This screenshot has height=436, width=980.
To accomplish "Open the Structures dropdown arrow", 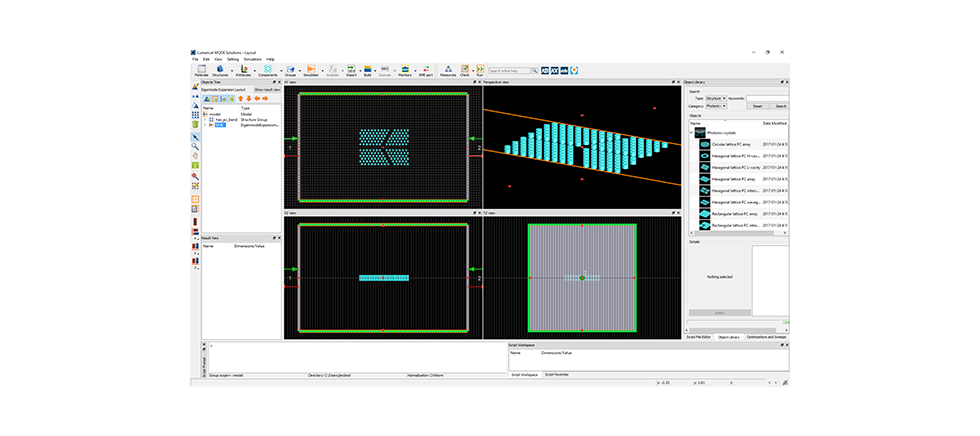I will 232,70.
